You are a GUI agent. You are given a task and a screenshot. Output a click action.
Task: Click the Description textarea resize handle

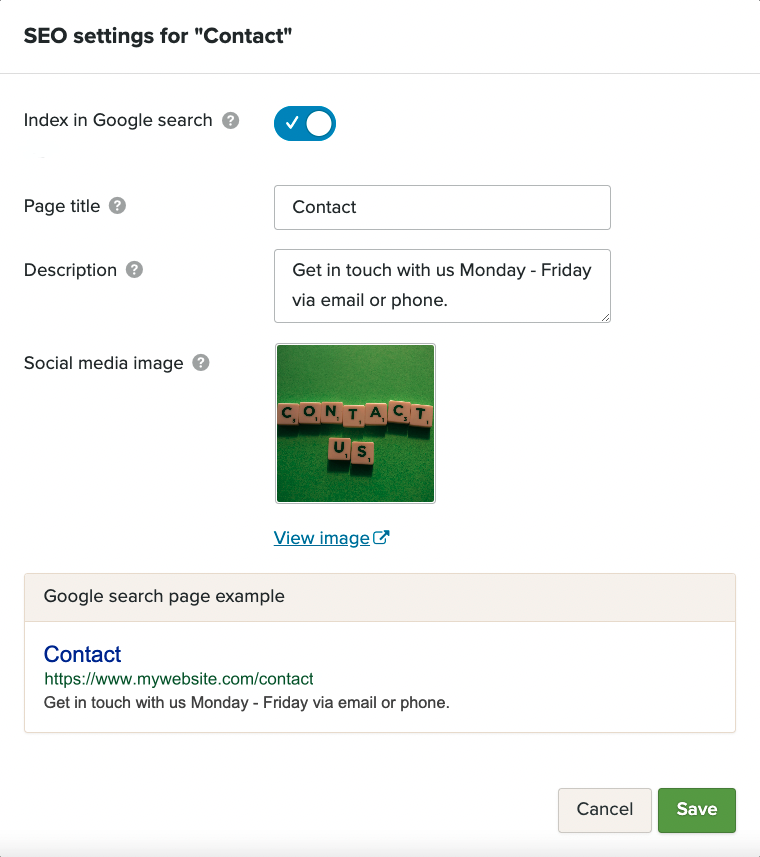click(605, 317)
